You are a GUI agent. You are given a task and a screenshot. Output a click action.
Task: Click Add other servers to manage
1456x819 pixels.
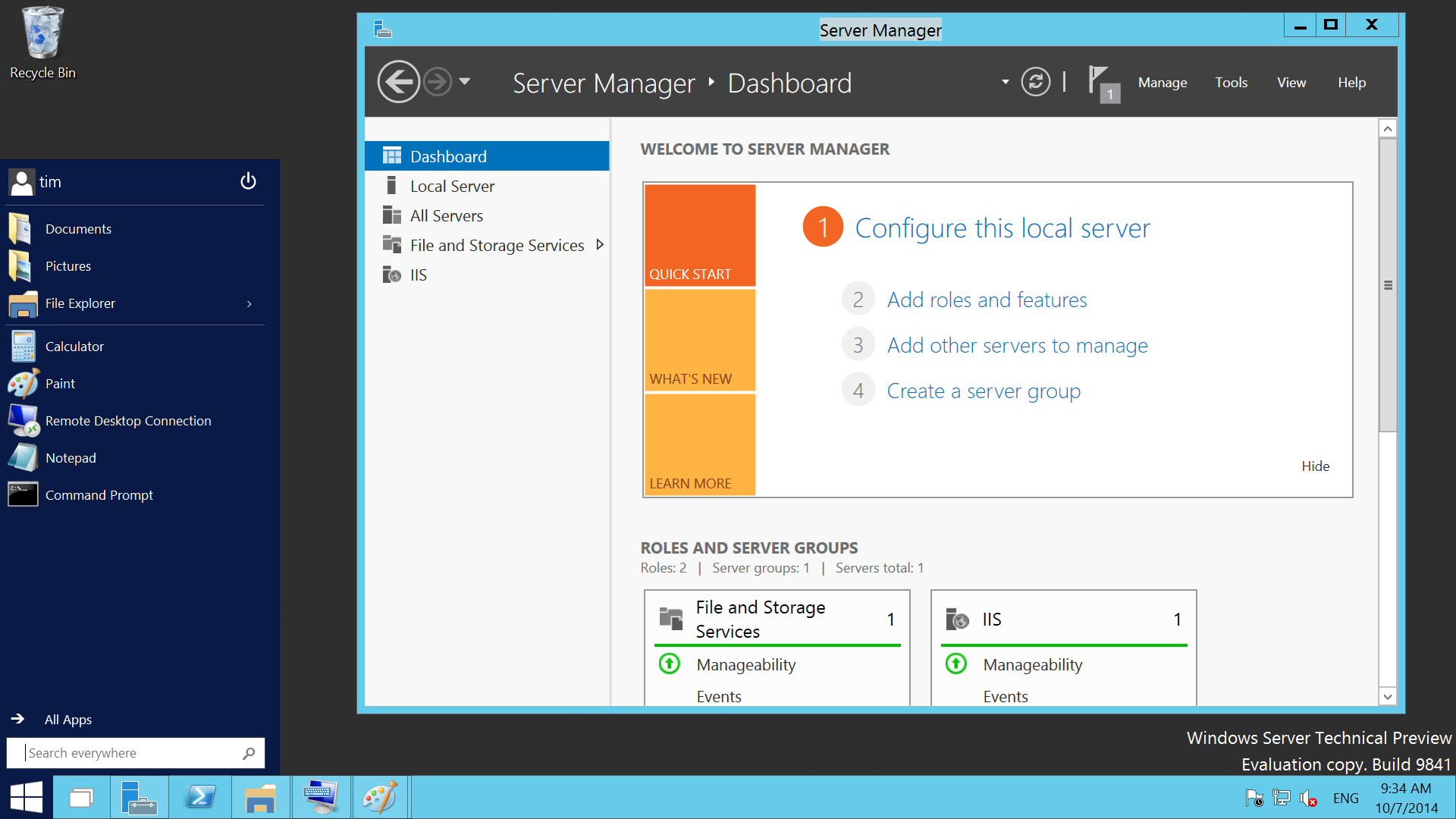pos(1016,344)
